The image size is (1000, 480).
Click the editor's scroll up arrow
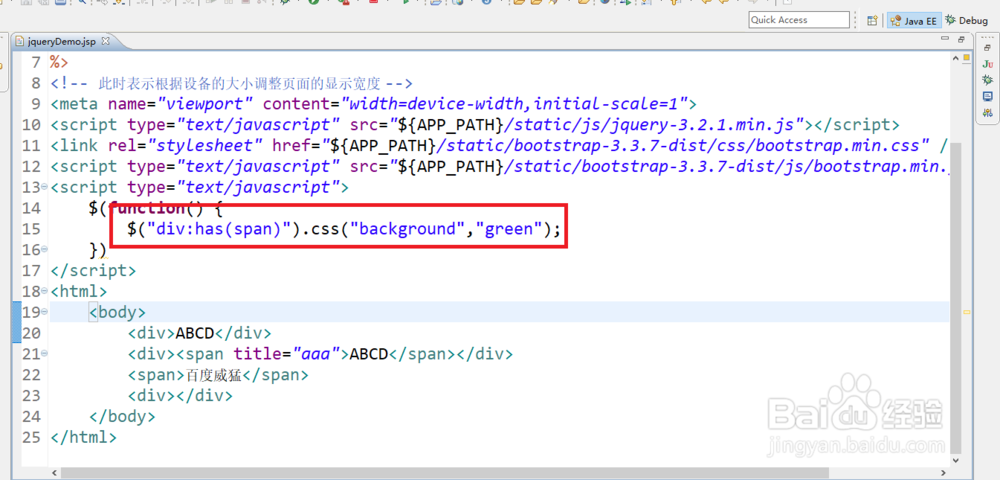point(955,59)
